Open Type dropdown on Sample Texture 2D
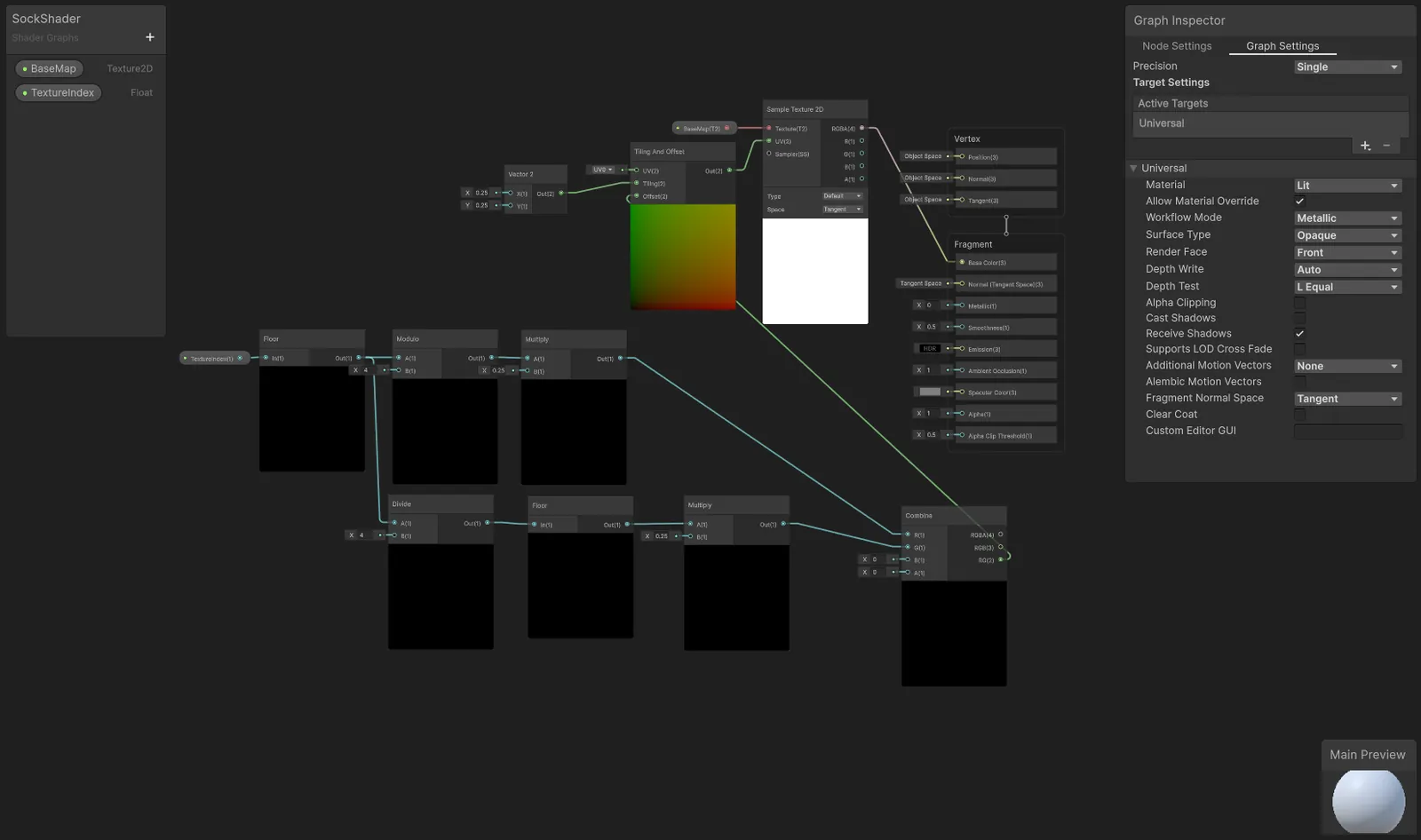The image size is (1421, 840). pyautogui.click(x=842, y=196)
